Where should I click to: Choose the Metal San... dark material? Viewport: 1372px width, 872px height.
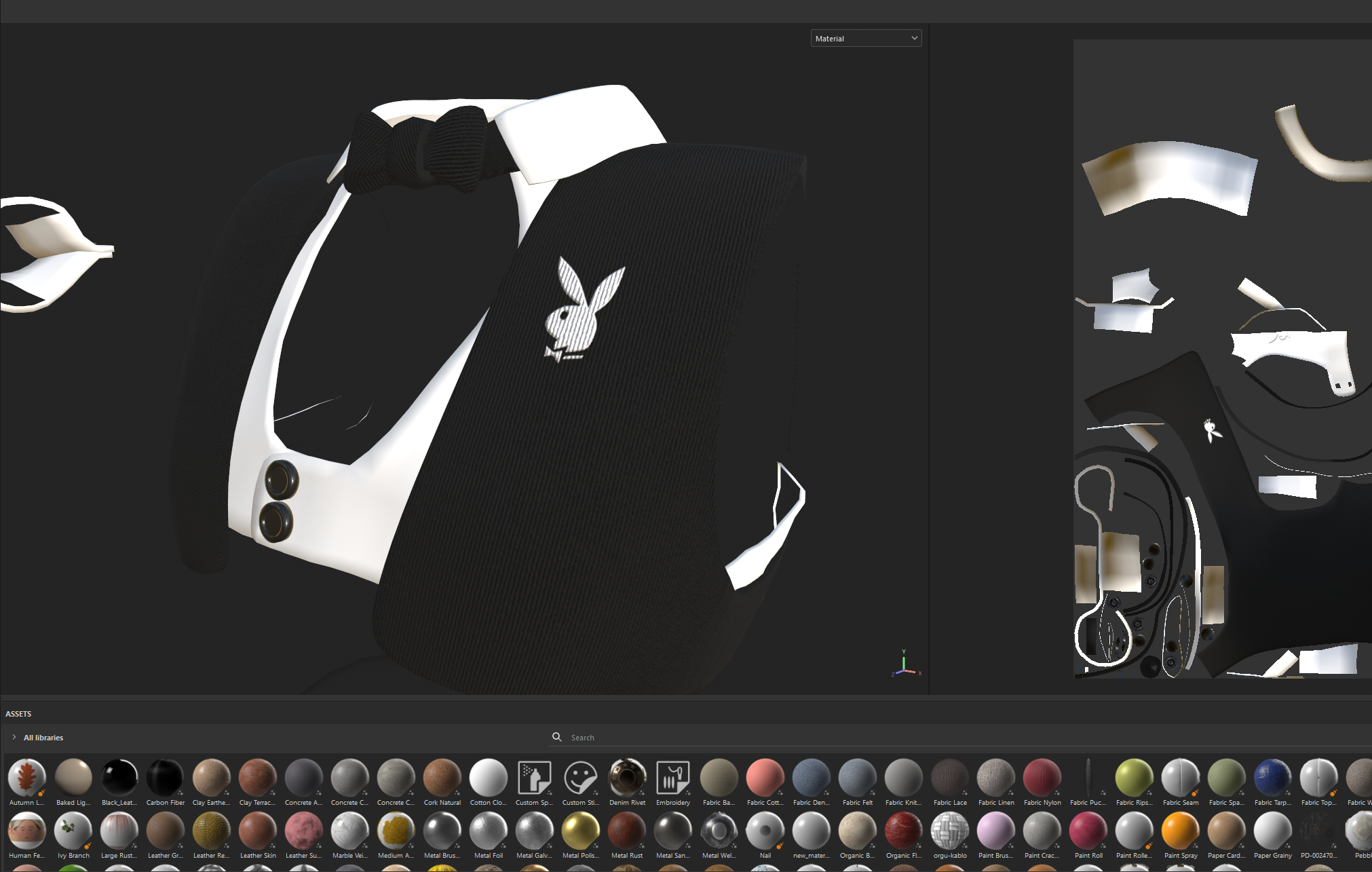point(672,830)
